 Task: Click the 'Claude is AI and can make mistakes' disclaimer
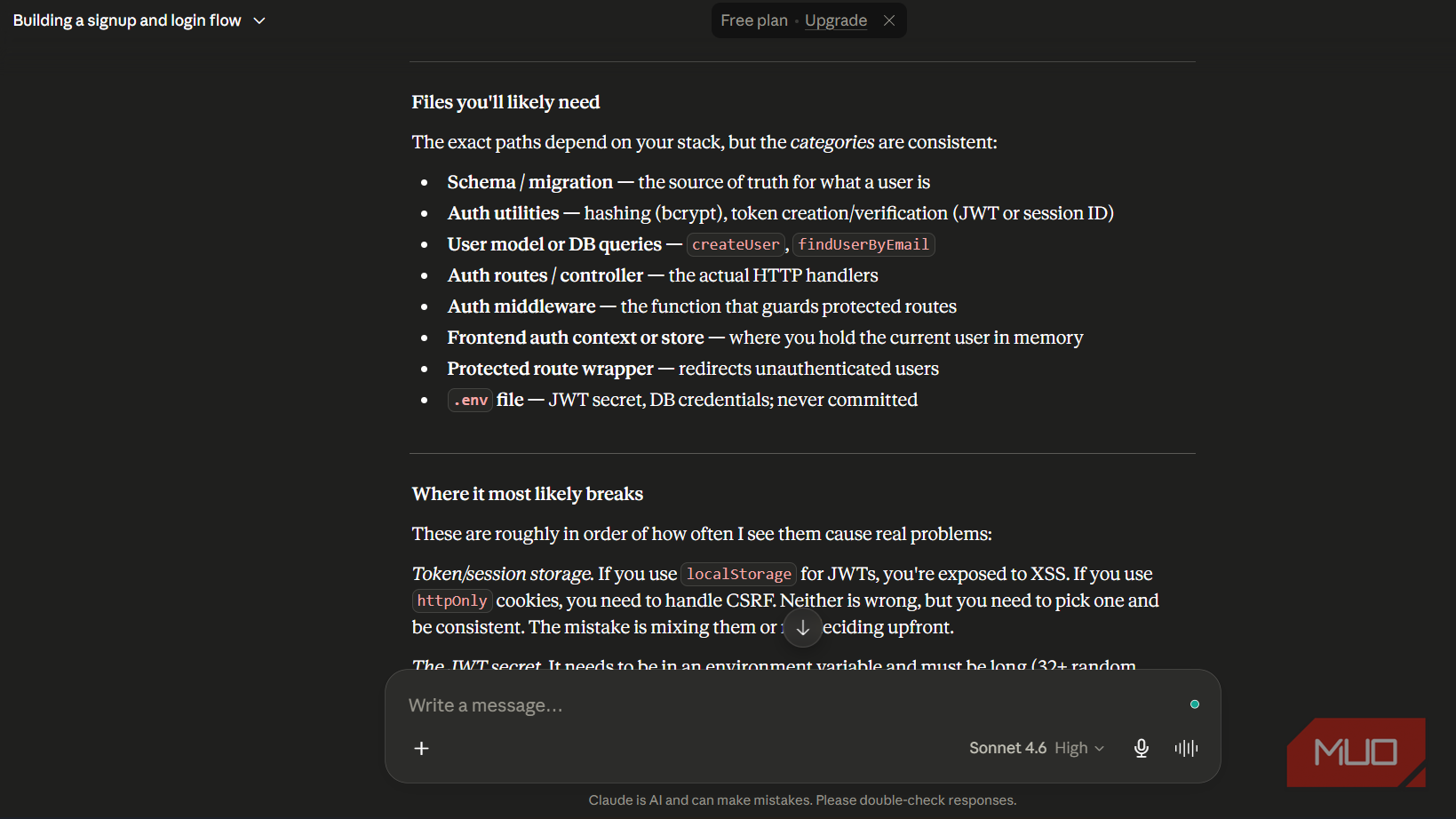pos(802,800)
